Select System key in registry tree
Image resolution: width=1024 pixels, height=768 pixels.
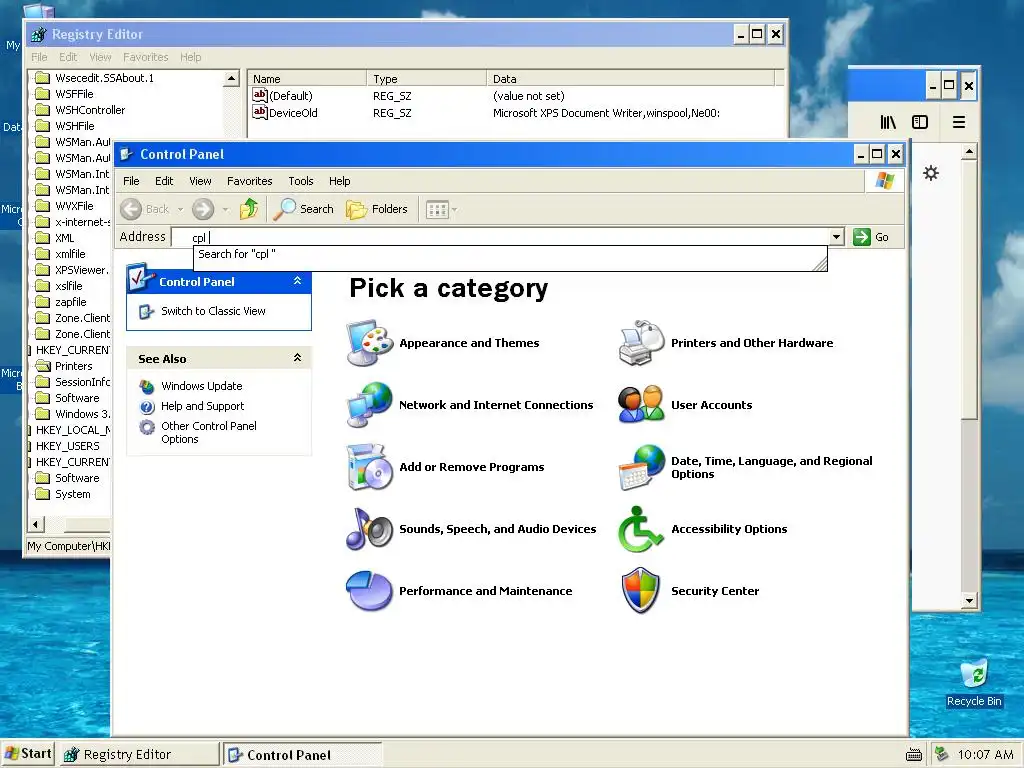[72, 494]
